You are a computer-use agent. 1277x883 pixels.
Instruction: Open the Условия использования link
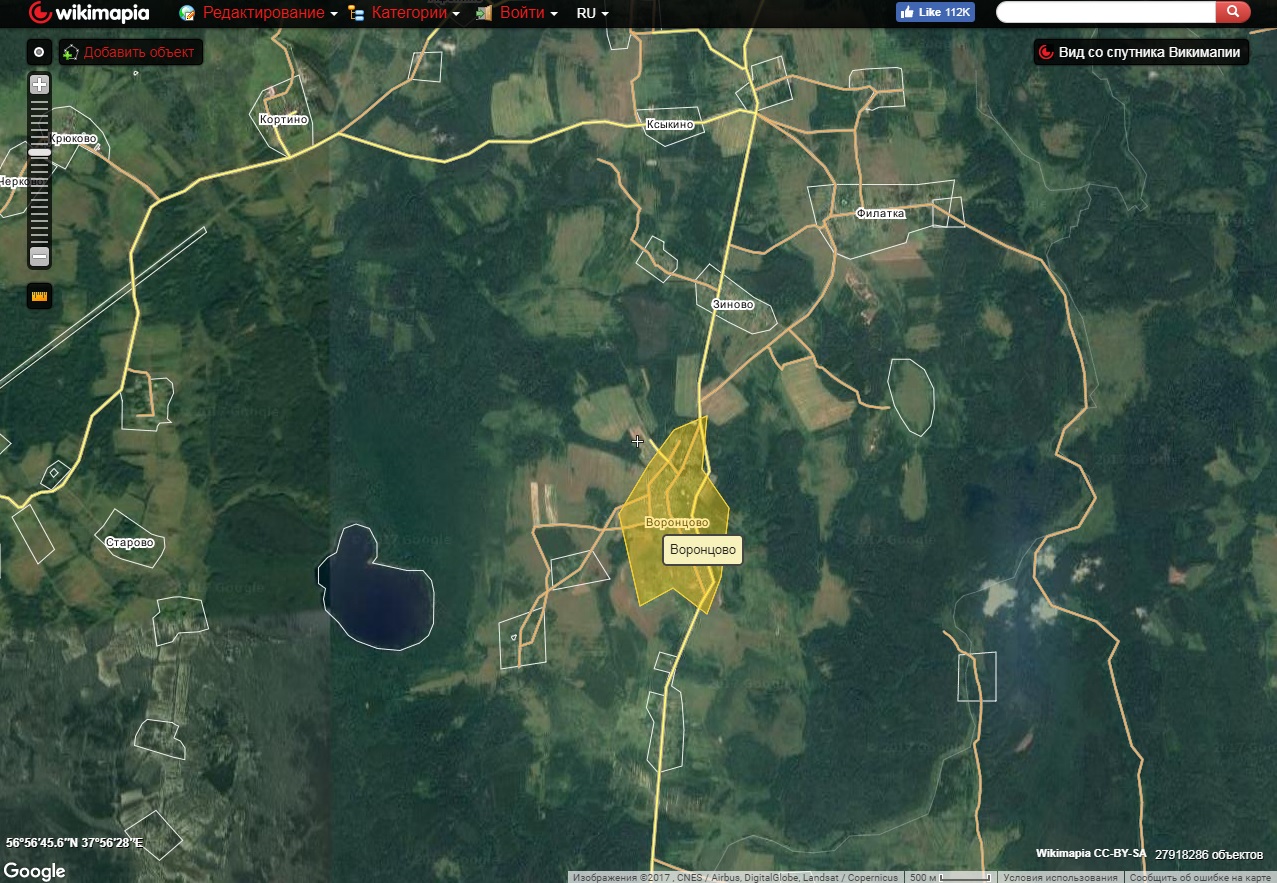pyautogui.click(x=1060, y=877)
